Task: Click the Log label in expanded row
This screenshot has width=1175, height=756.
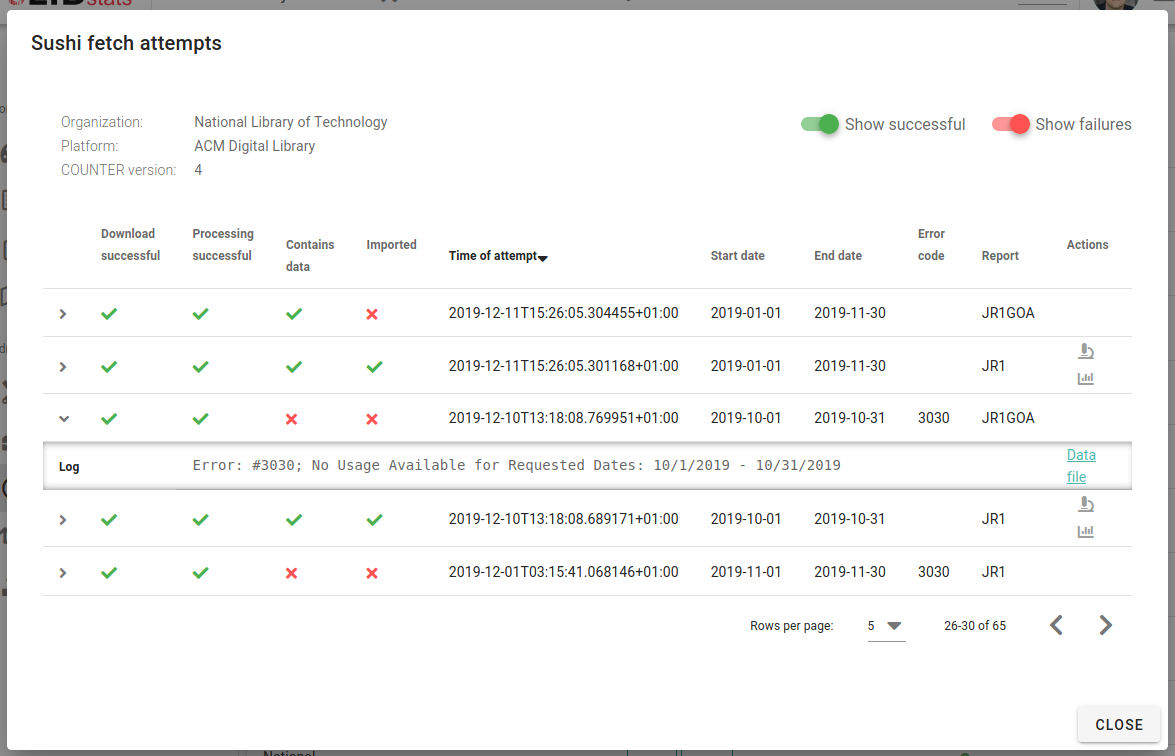Action: tap(69, 467)
